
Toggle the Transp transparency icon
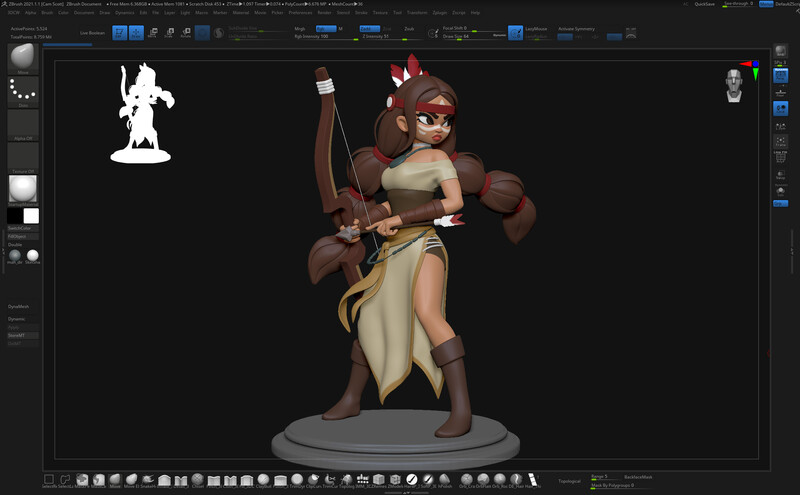point(780,175)
